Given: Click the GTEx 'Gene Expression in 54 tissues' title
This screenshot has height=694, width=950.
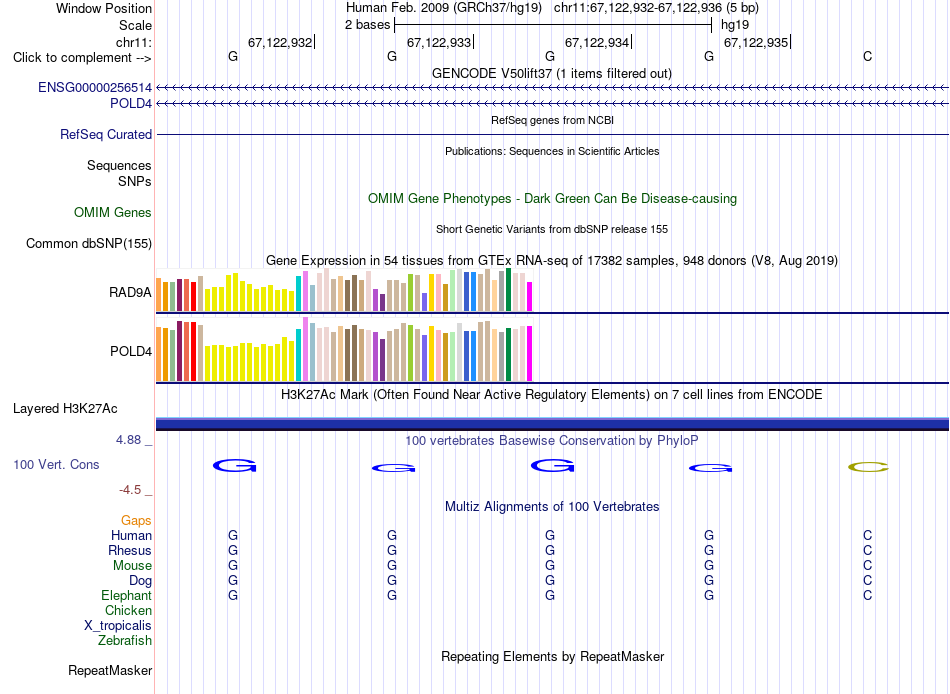Looking at the screenshot, I should point(552,261).
